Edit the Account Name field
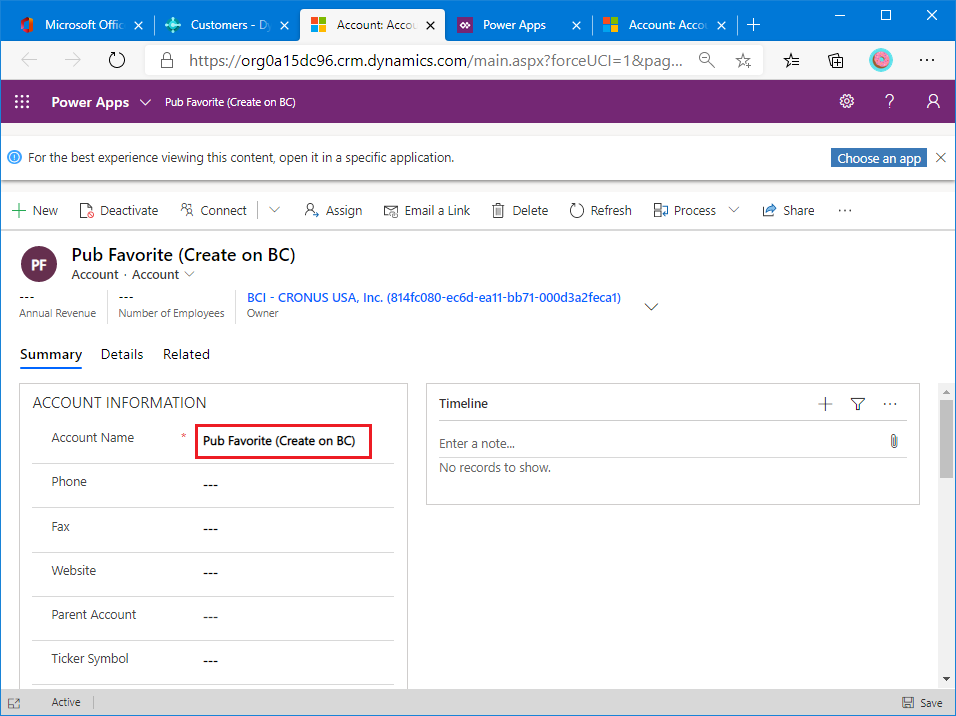The image size is (956, 716). tap(283, 441)
